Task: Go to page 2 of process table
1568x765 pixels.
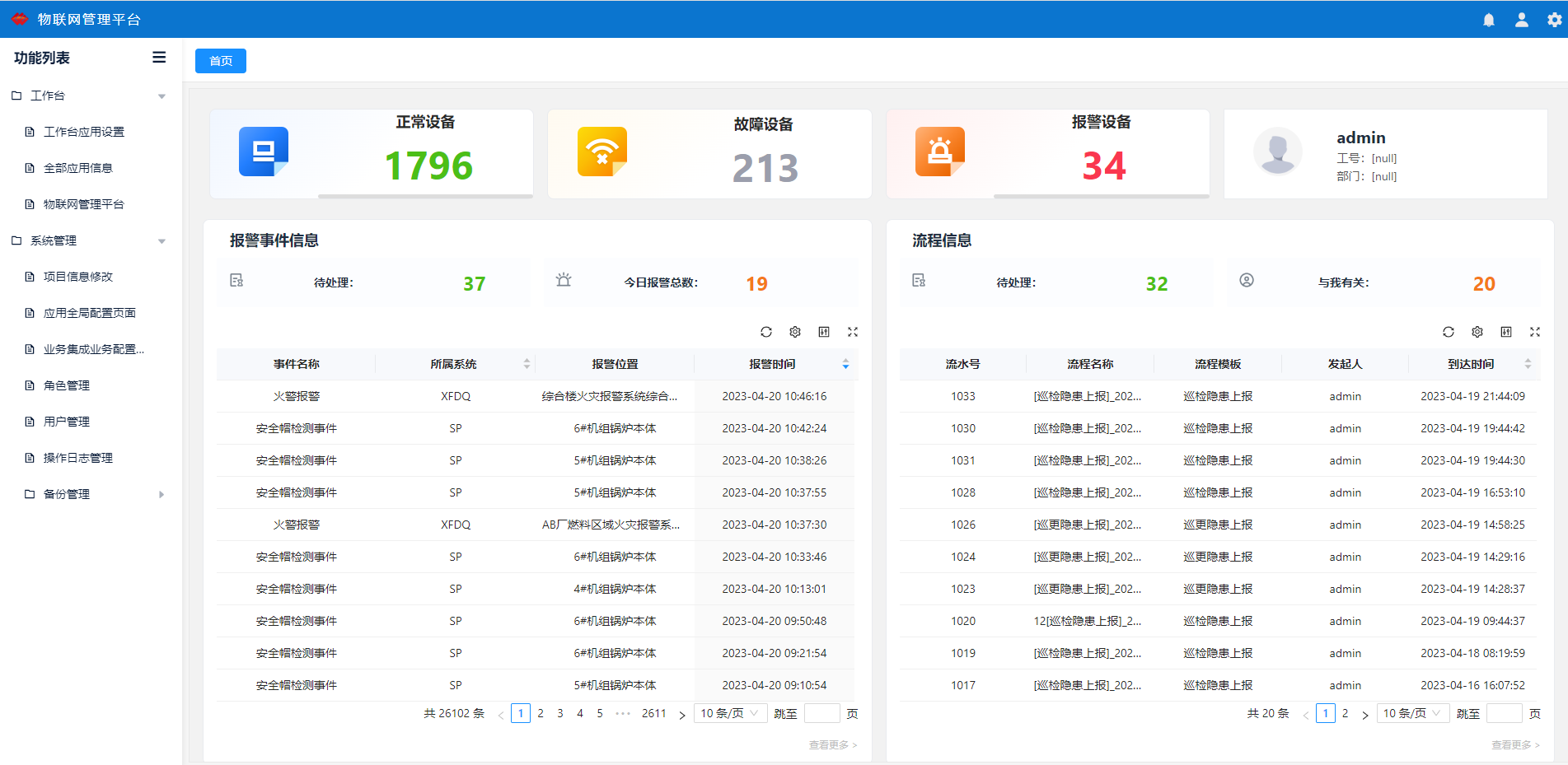Action: [x=1345, y=713]
